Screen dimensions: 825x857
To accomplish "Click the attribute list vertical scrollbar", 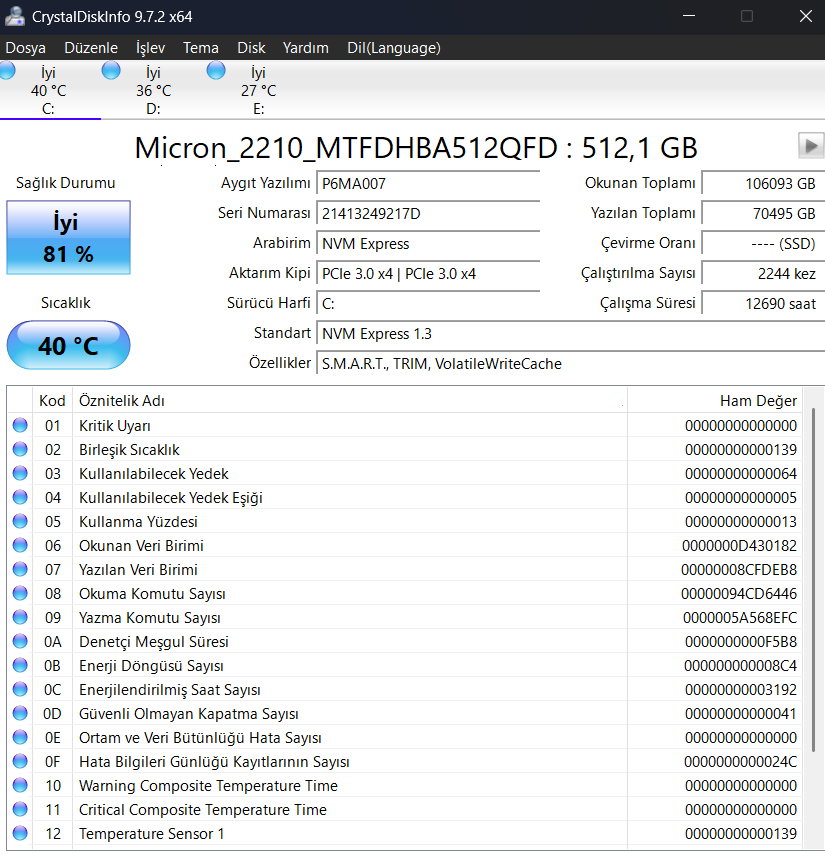I will (814, 579).
